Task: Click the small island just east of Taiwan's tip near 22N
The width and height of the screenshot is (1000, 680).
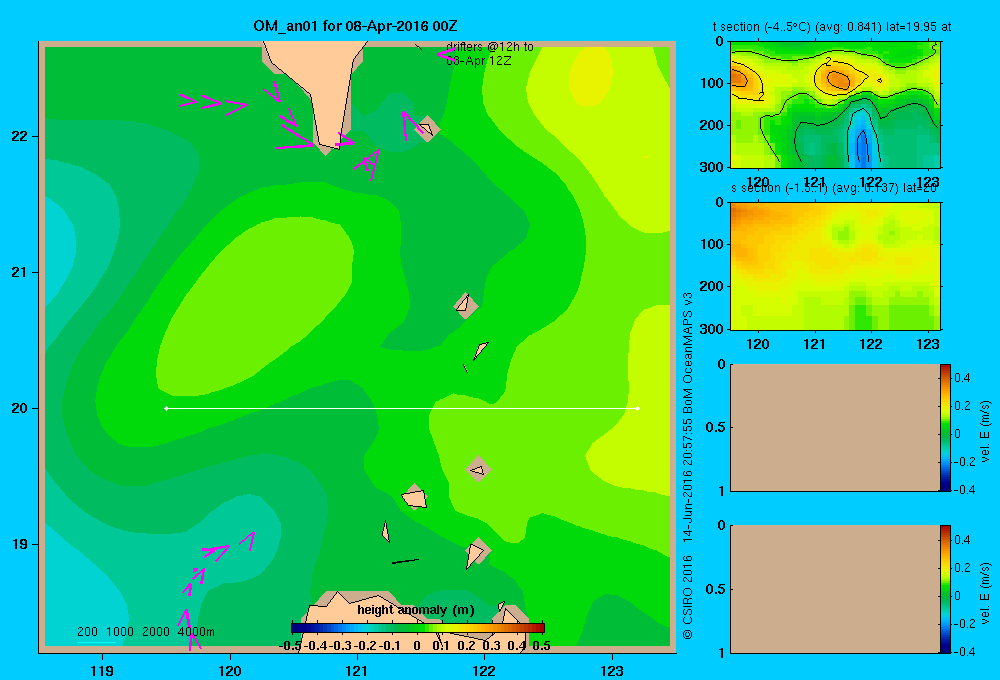Action: (427, 129)
